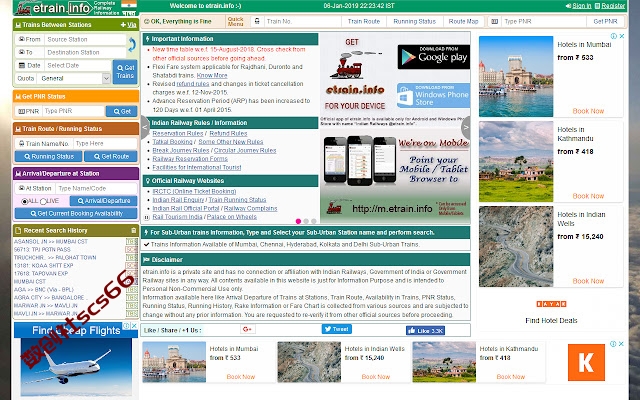Click Route Map in the quick menu
The image size is (640, 400).
click(463, 21)
